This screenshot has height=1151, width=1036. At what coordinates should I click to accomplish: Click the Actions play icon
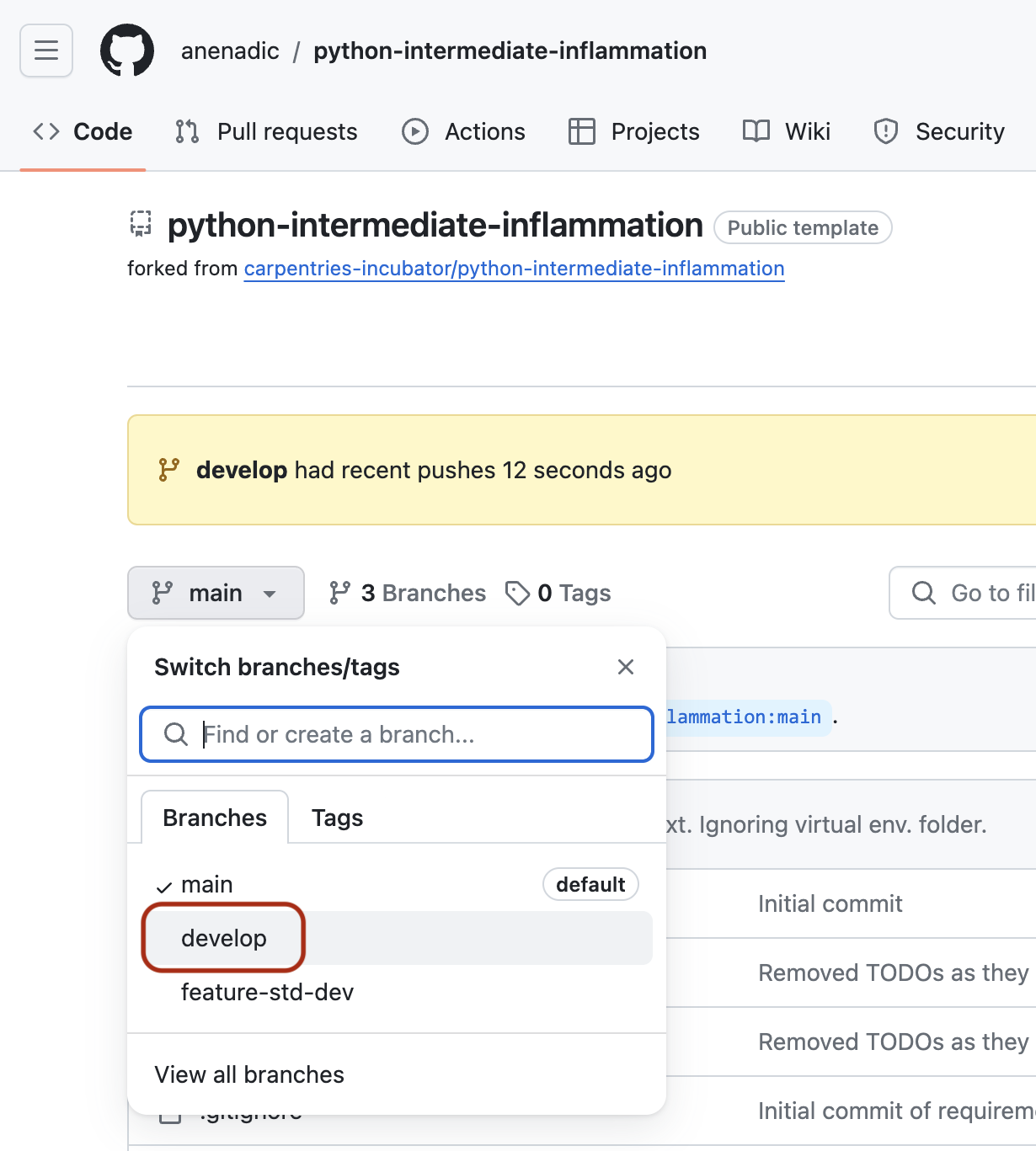point(414,131)
